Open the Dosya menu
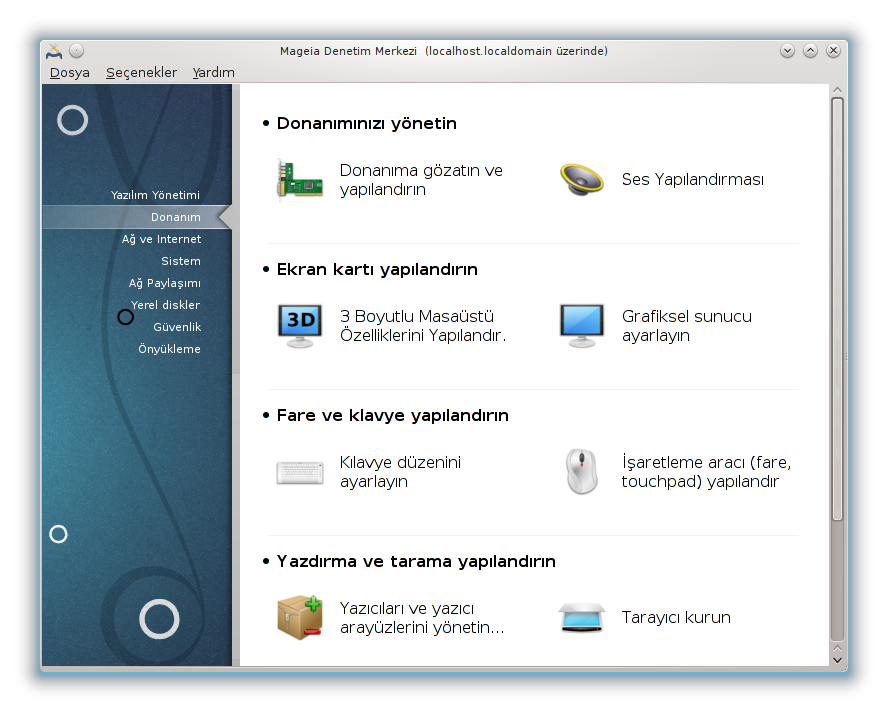 point(70,73)
